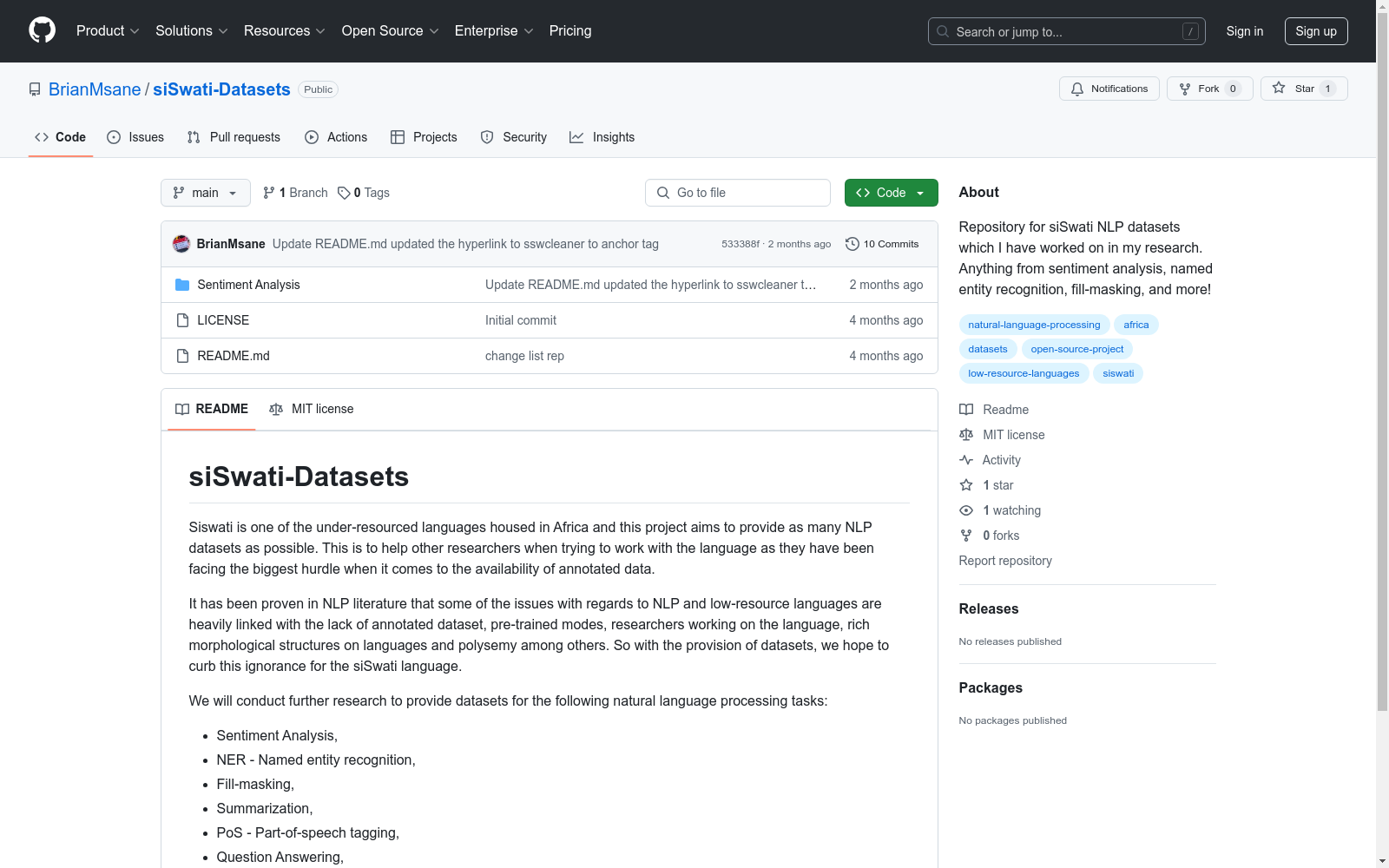Open the Product menu
The height and width of the screenshot is (868, 1389).
[x=108, y=30]
